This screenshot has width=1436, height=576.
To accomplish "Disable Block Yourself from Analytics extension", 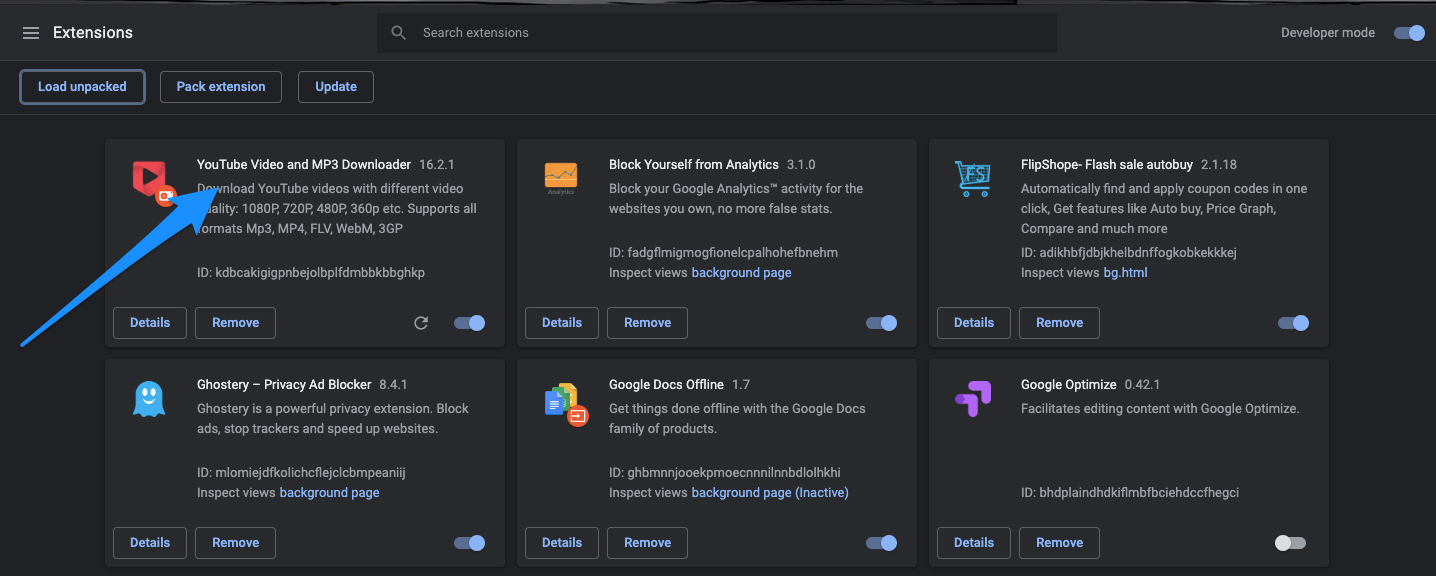I will click(882, 323).
